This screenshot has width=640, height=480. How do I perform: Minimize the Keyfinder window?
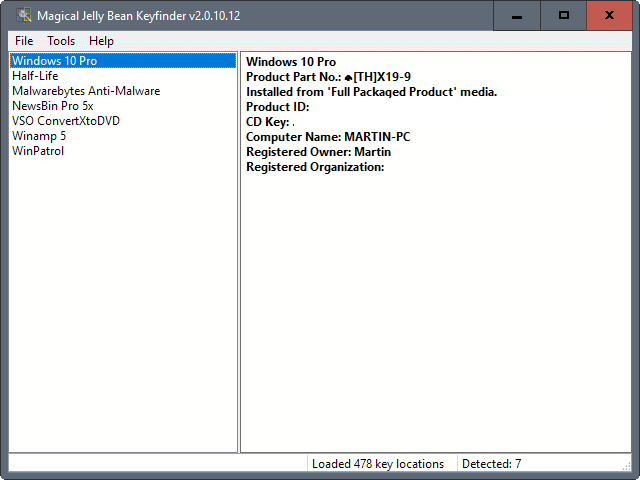517,16
